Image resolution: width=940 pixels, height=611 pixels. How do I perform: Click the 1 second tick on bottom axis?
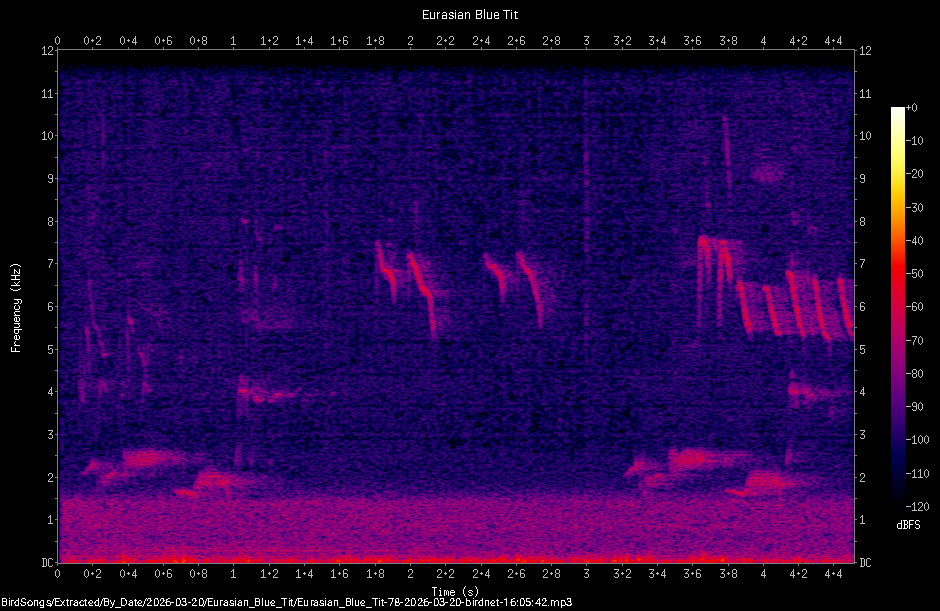point(233,576)
